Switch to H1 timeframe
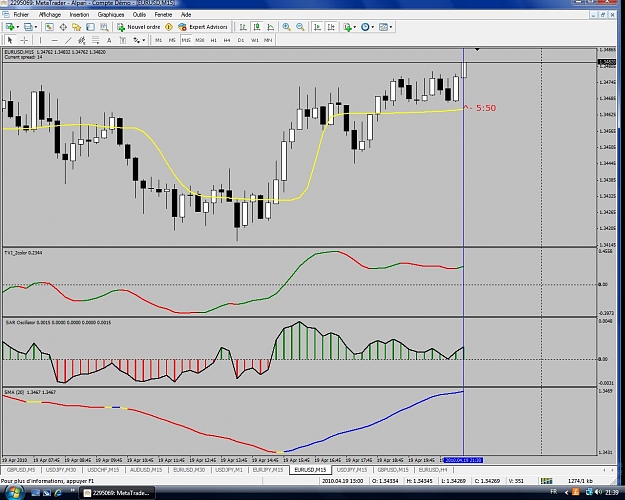625x500 pixels. [214, 40]
